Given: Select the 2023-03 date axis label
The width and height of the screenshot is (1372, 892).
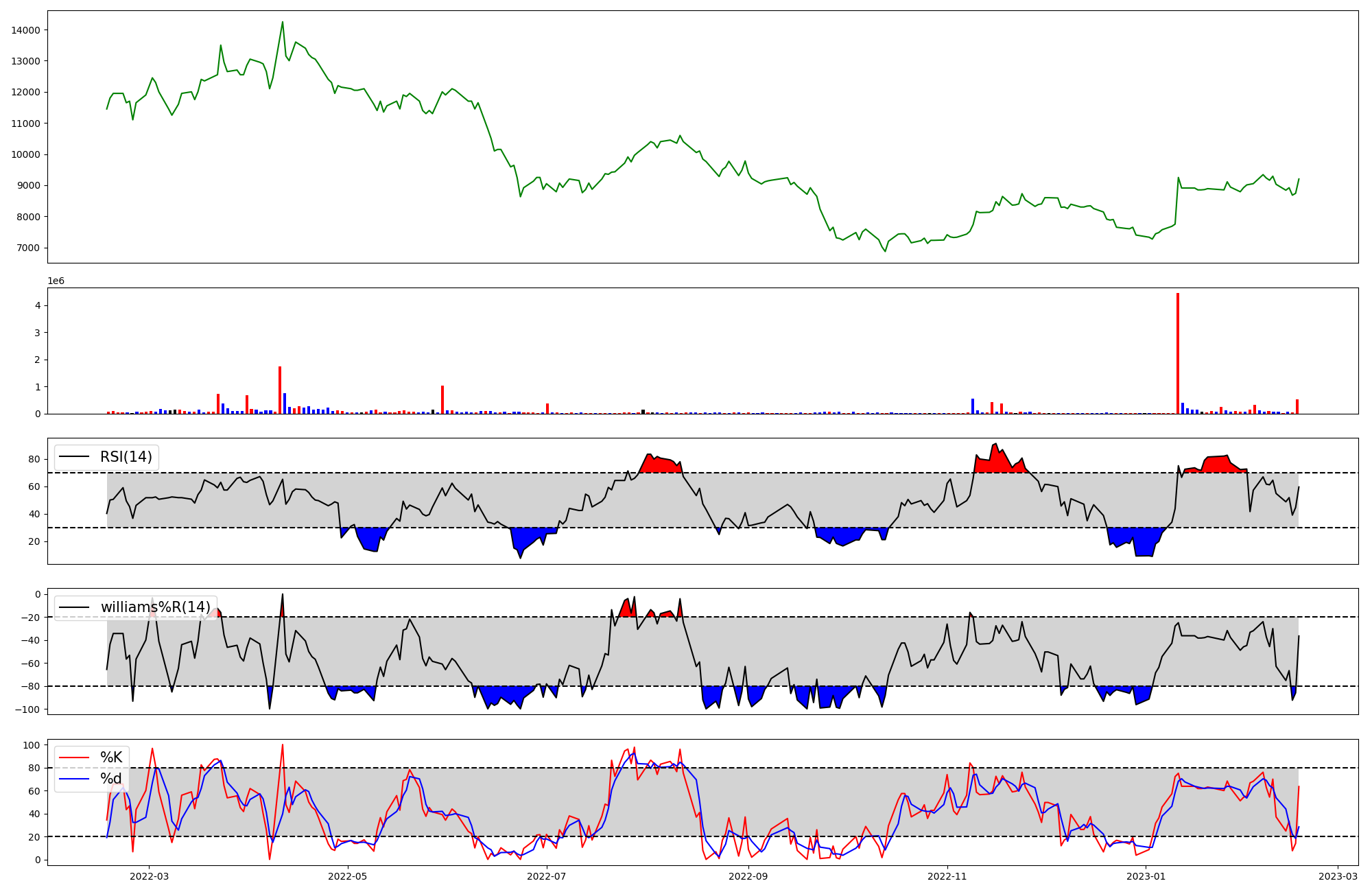Looking at the screenshot, I should pos(1338,876).
